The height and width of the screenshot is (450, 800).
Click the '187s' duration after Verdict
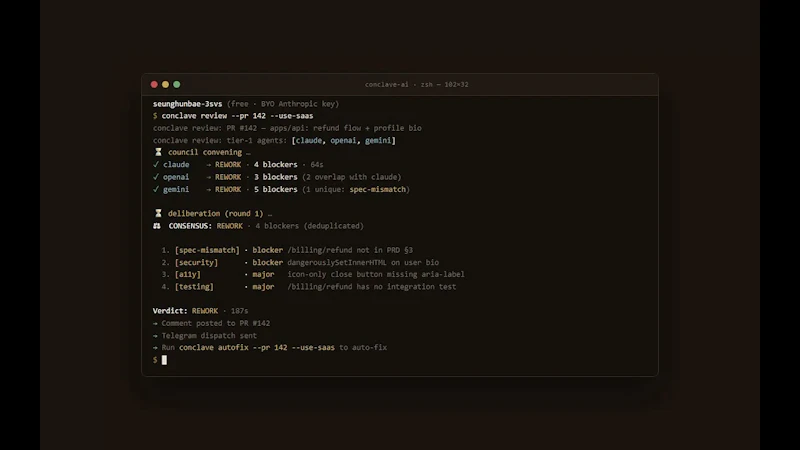(239, 311)
